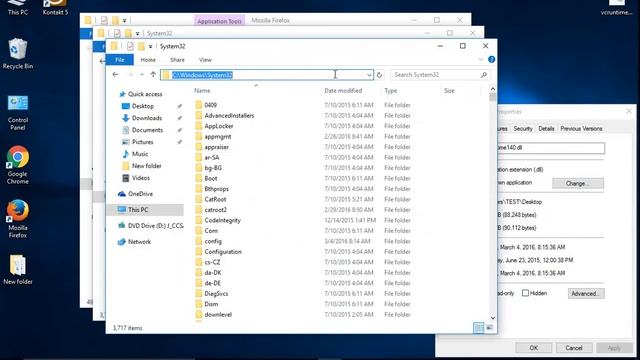Select Quick access in navigation pane

[x=145, y=94]
